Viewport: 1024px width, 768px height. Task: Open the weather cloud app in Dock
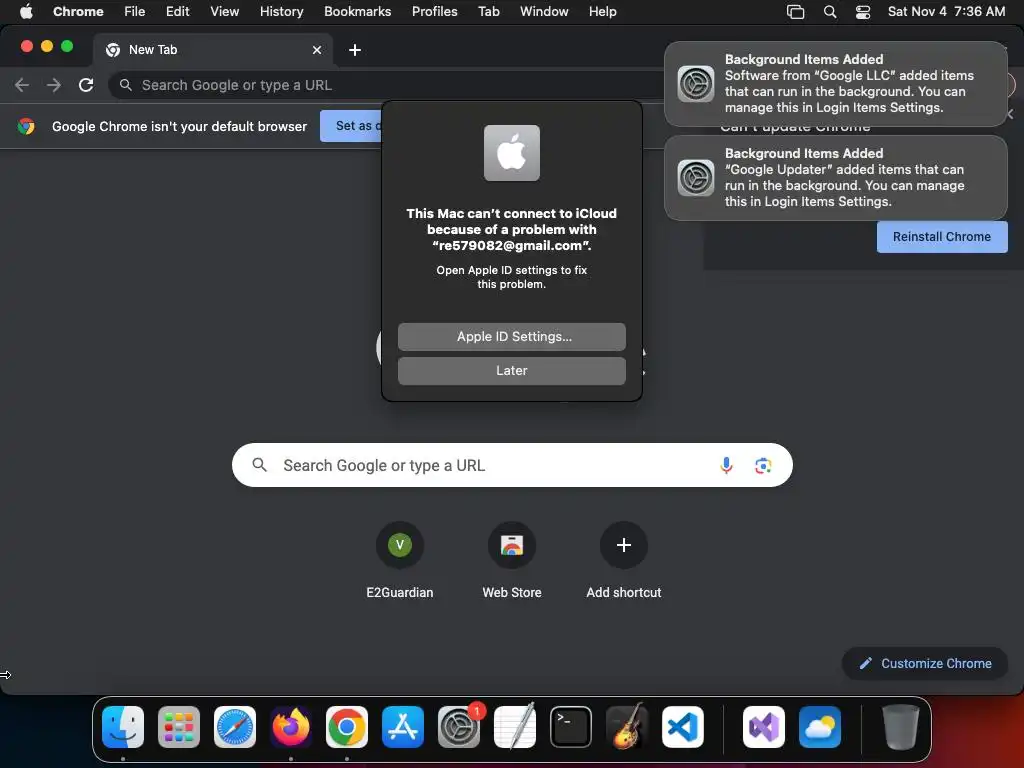coord(820,727)
